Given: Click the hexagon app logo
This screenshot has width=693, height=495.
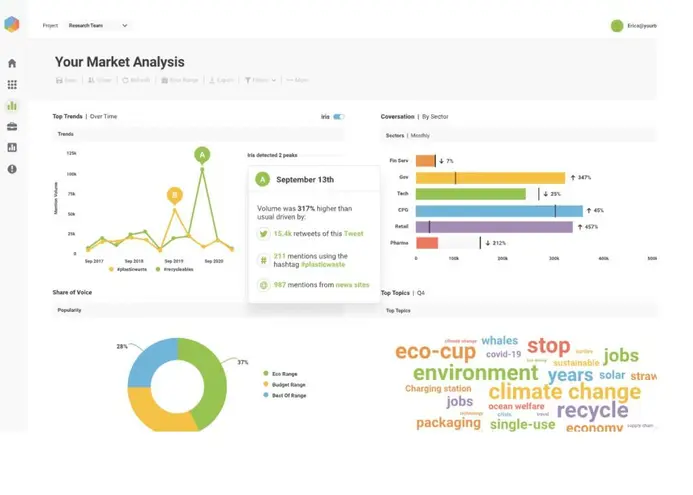Looking at the screenshot, I should [x=12, y=25].
